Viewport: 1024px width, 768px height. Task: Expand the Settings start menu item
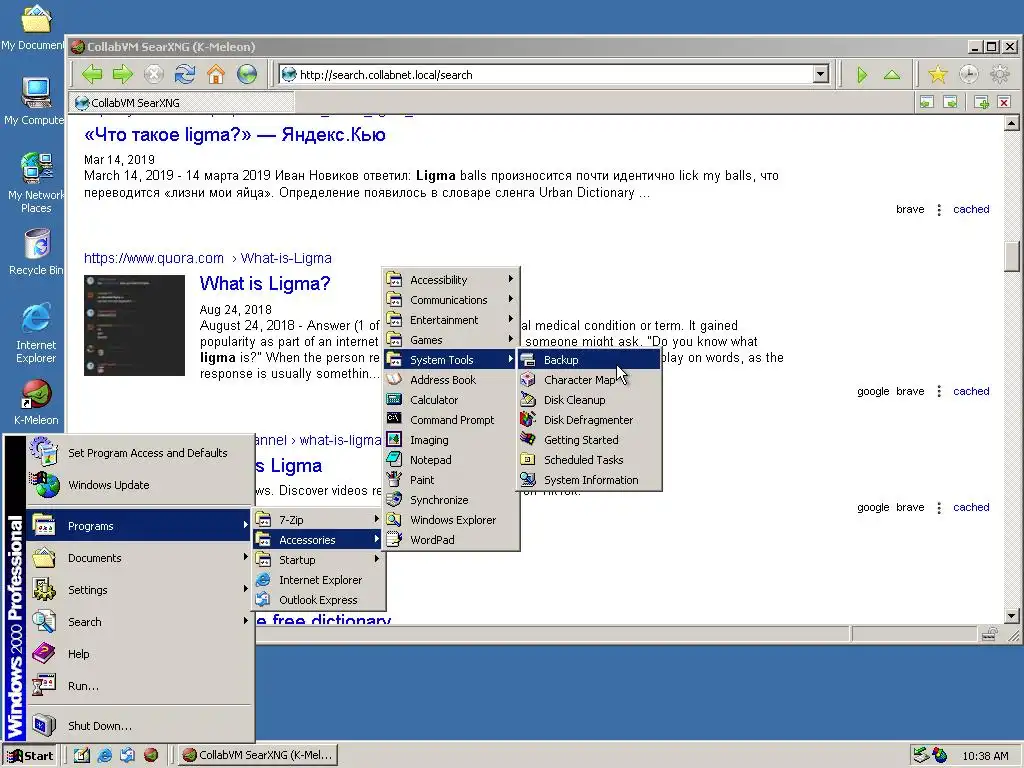click(140, 590)
